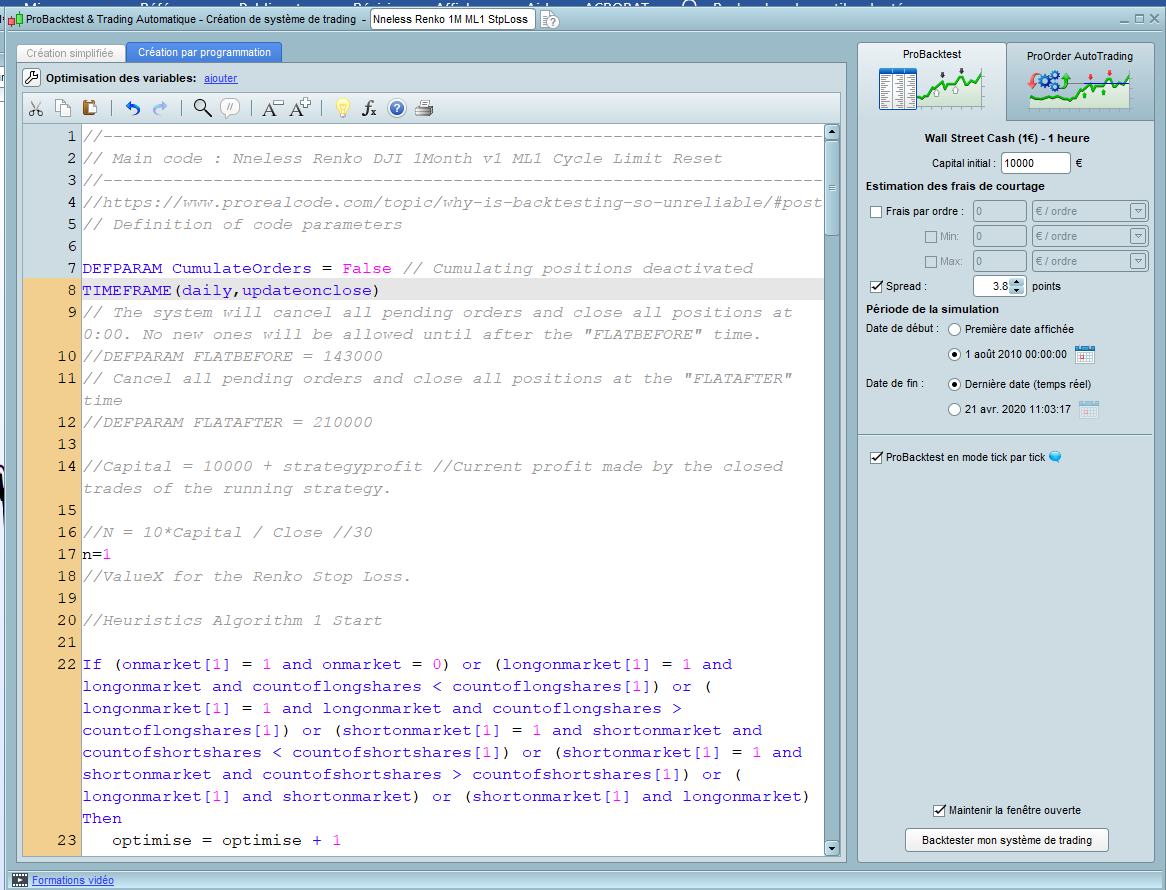The image size is (1166, 890).
Task: Cut selection with the scissors icon
Action: (x=36, y=109)
